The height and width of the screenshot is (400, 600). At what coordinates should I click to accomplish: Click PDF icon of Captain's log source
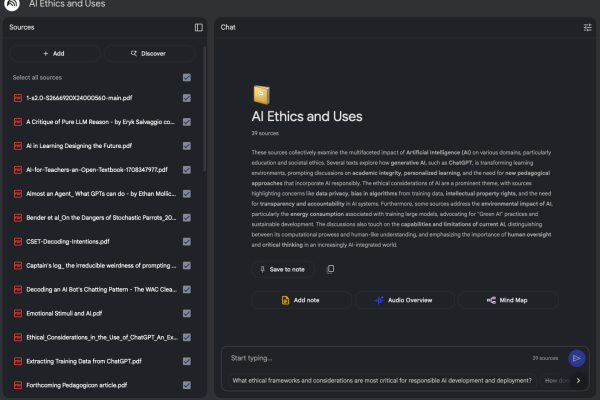tap(18, 266)
